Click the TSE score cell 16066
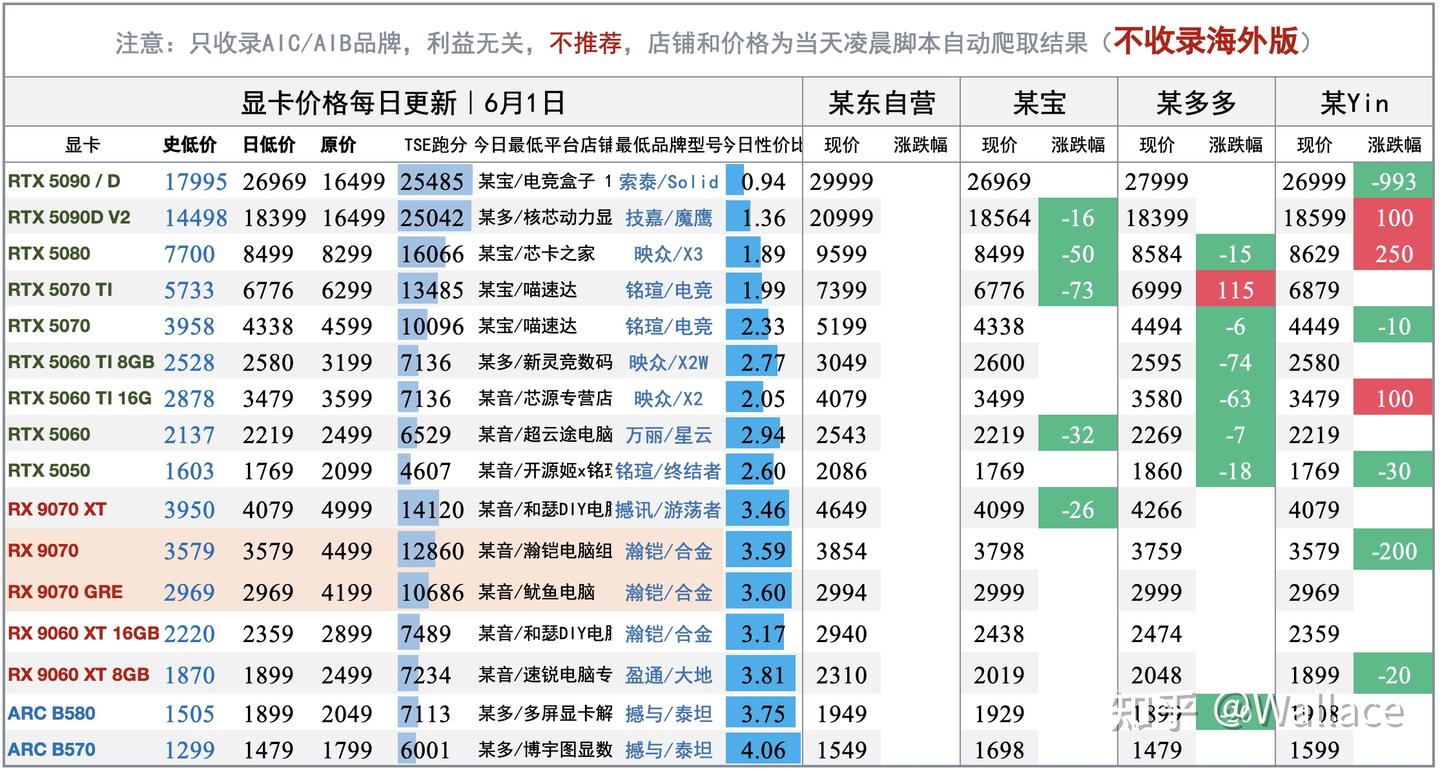Image resolution: width=1440 pixels, height=770 pixels. pos(432,254)
